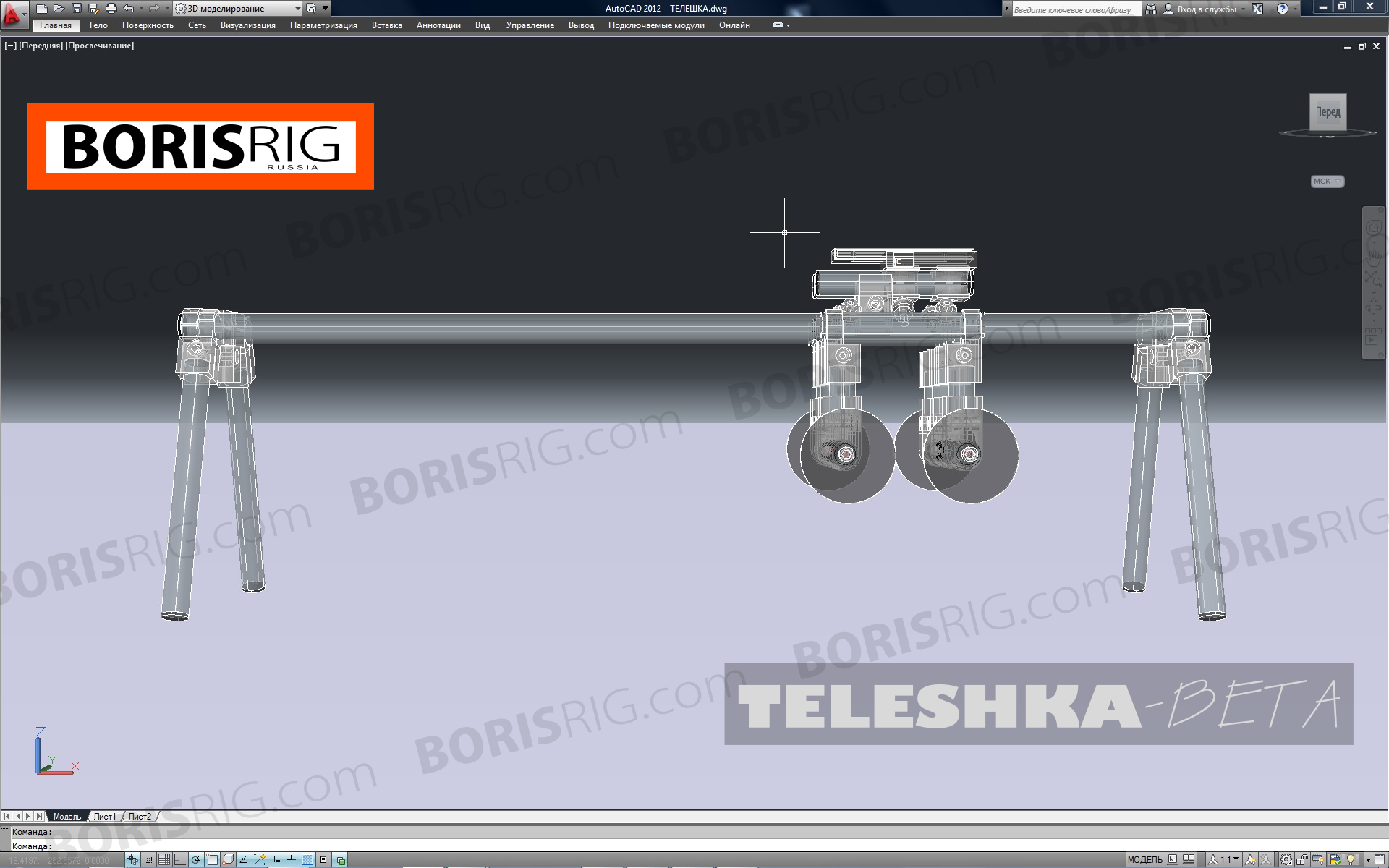The height and width of the screenshot is (868, 1389).
Task: Open the Аннотации ribbon tab
Action: coord(438,25)
